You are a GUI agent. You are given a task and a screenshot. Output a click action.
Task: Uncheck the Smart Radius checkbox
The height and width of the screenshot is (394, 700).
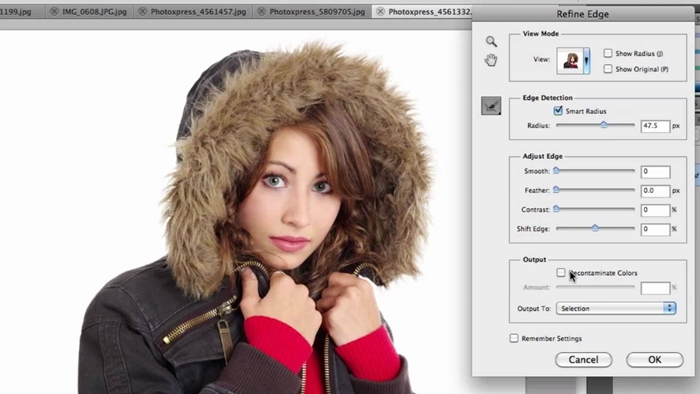click(x=558, y=111)
